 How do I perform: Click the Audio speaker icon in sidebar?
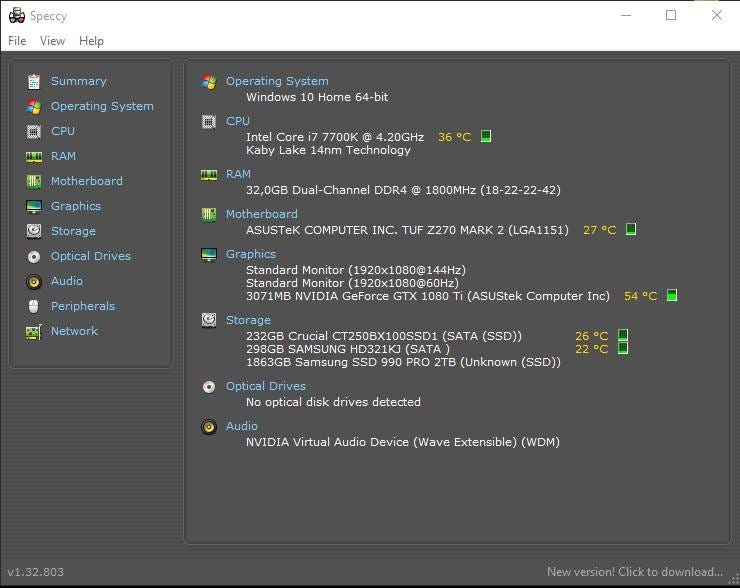click(34, 281)
